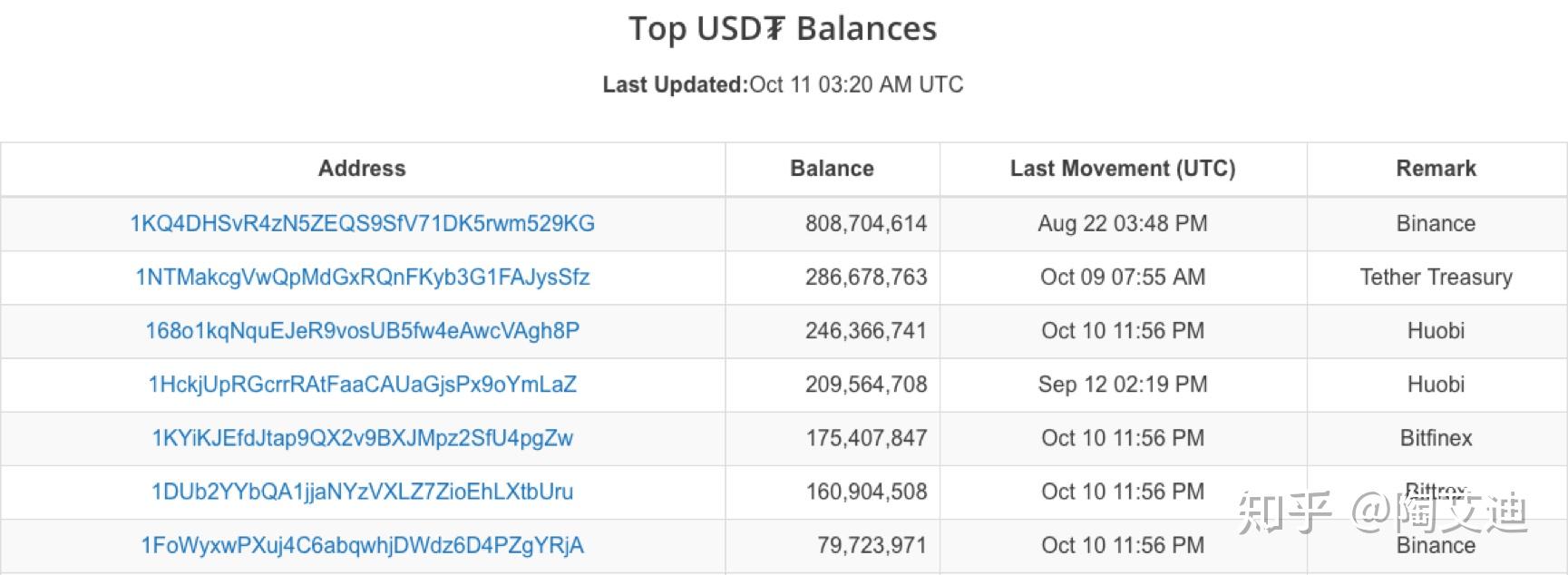The width and height of the screenshot is (1568, 575).
Task: Select the Tether Treasury remark cell
Action: point(1437,277)
